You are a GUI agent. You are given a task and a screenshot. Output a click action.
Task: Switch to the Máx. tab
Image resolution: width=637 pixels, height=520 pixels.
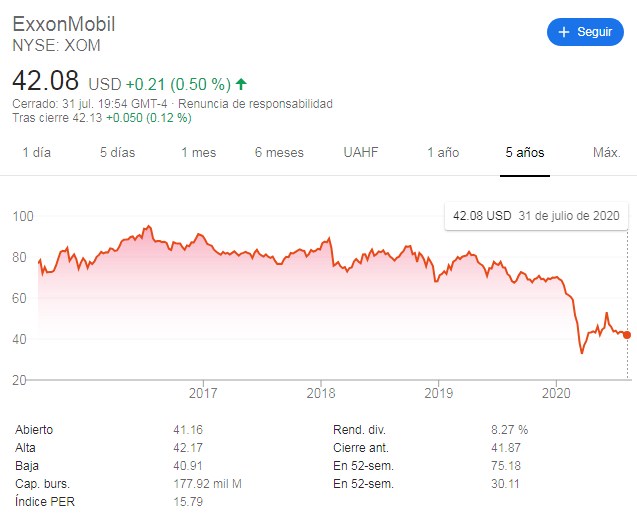606,153
